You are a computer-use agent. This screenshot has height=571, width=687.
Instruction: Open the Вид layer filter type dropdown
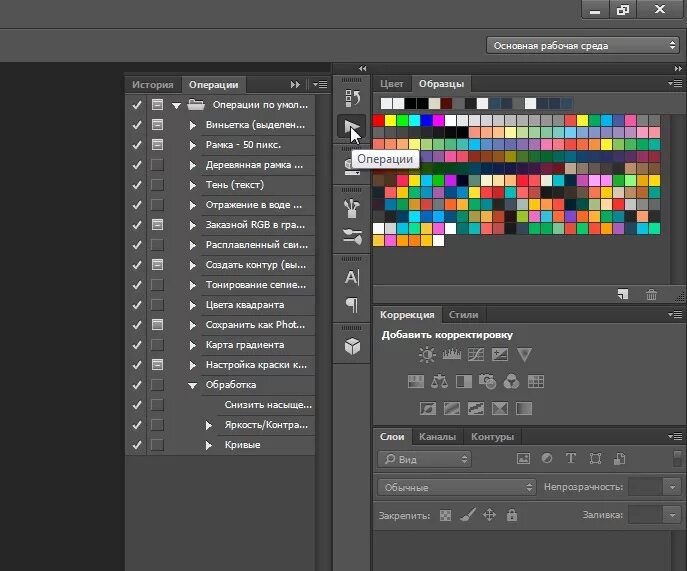[x=424, y=459]
